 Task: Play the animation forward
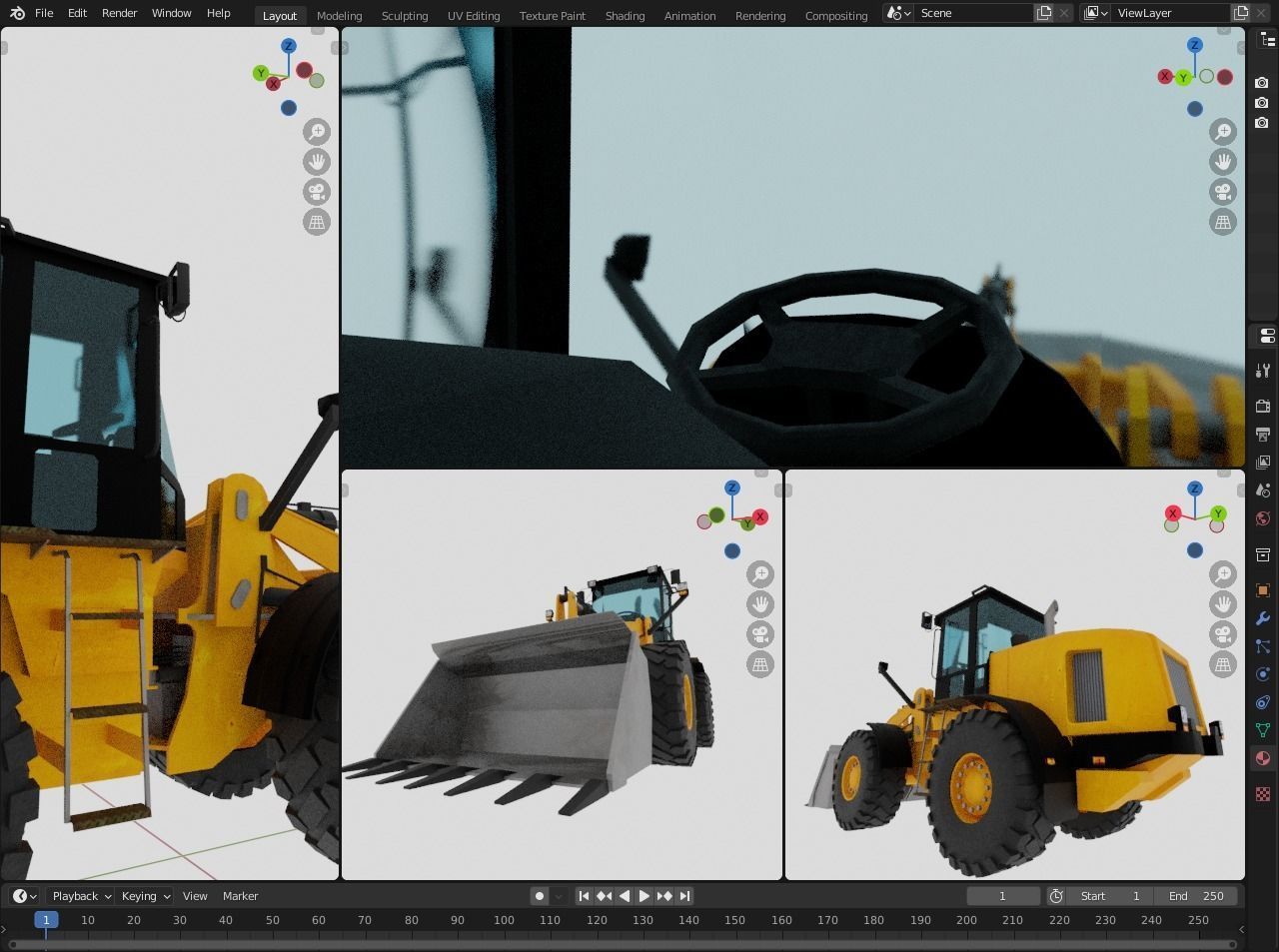644,896
